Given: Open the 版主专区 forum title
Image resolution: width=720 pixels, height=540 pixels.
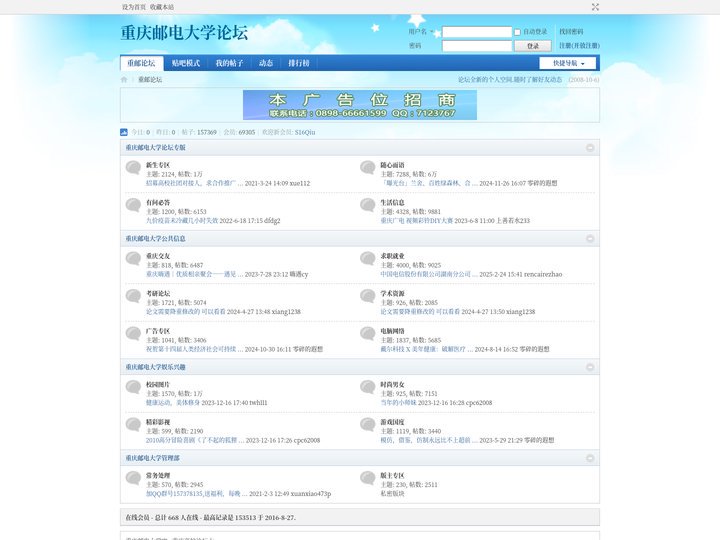Looking at the screenshot, I should 393,475.
